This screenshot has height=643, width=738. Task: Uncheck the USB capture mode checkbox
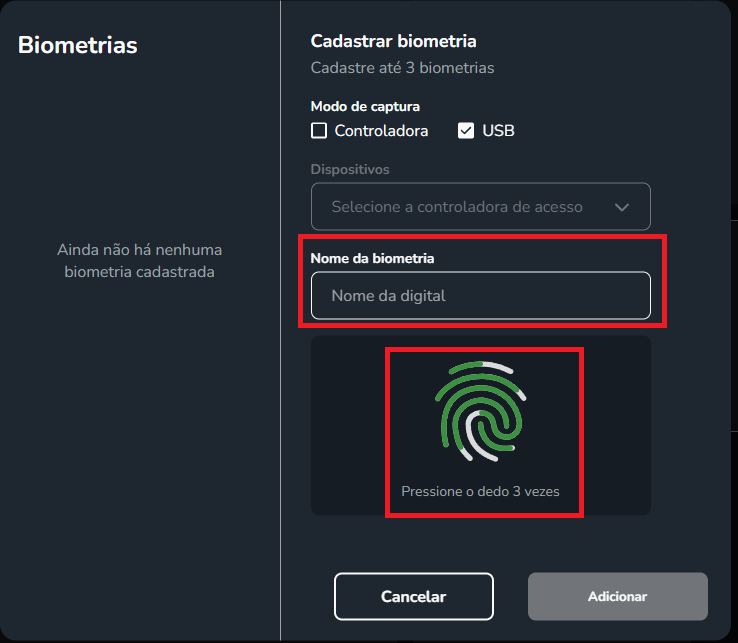click(466, 130)
